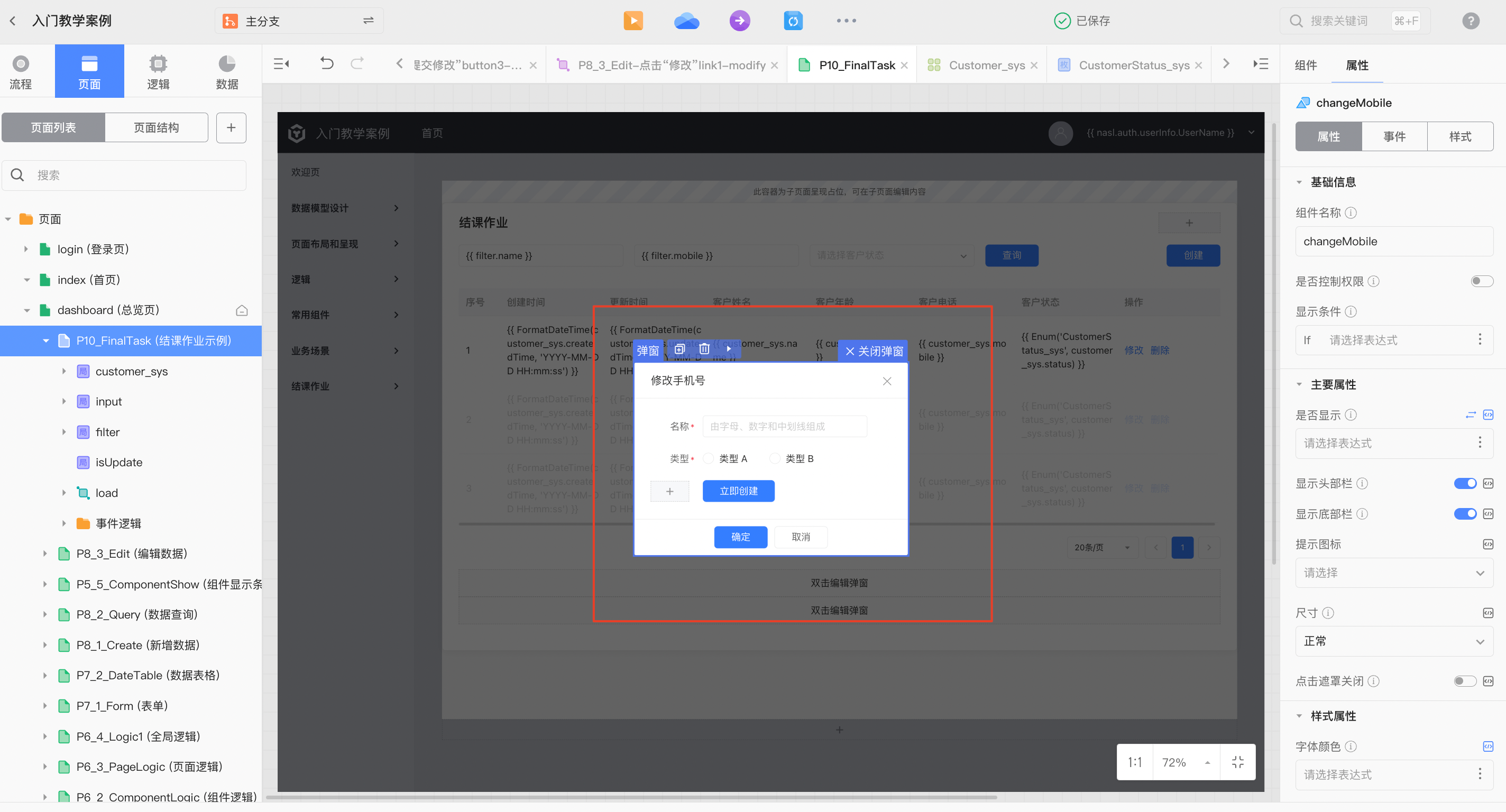Viewport: 1506px width, 812px height.
Task: Open the 提示图标 请选择 dropdown
Action: click(1394, 573)
